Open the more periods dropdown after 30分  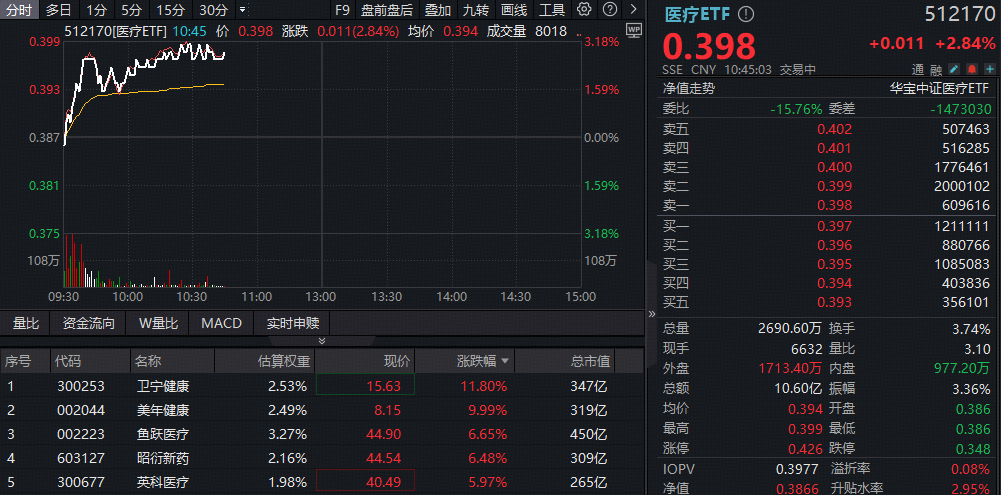(242, 10)
